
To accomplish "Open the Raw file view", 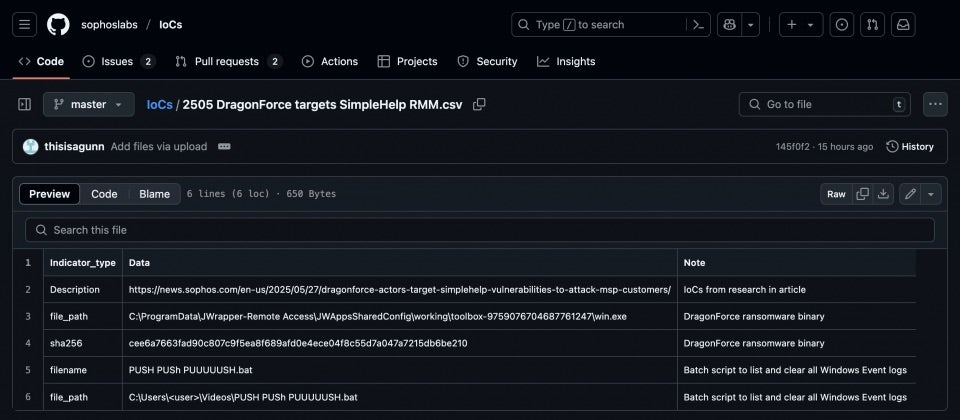I will click(x=836, y=194).
